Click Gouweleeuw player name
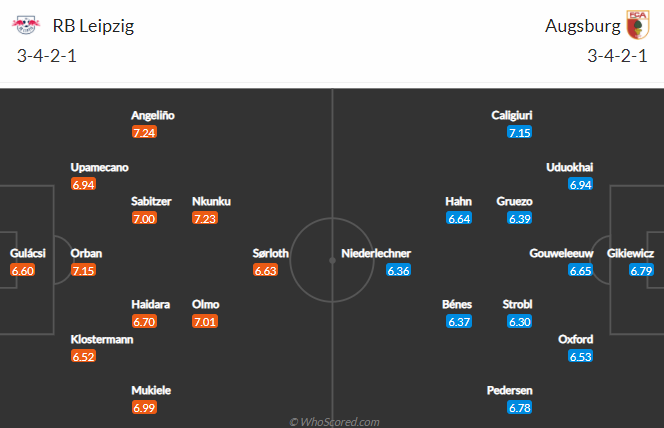Viewport: 664px width, 428px height. [x=561, y=253]
